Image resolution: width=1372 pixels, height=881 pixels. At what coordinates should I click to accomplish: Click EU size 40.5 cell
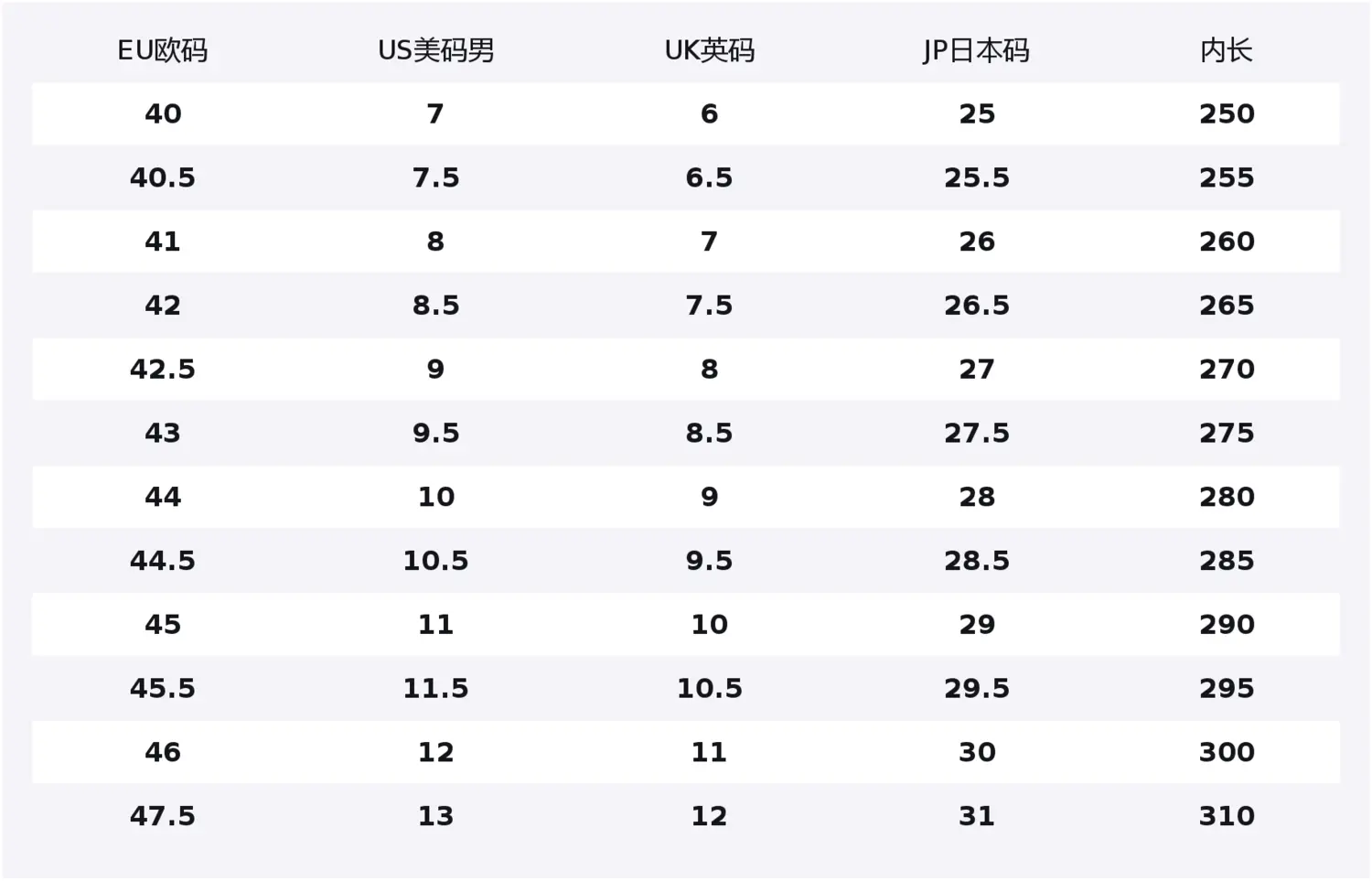(x=163, y=177)
